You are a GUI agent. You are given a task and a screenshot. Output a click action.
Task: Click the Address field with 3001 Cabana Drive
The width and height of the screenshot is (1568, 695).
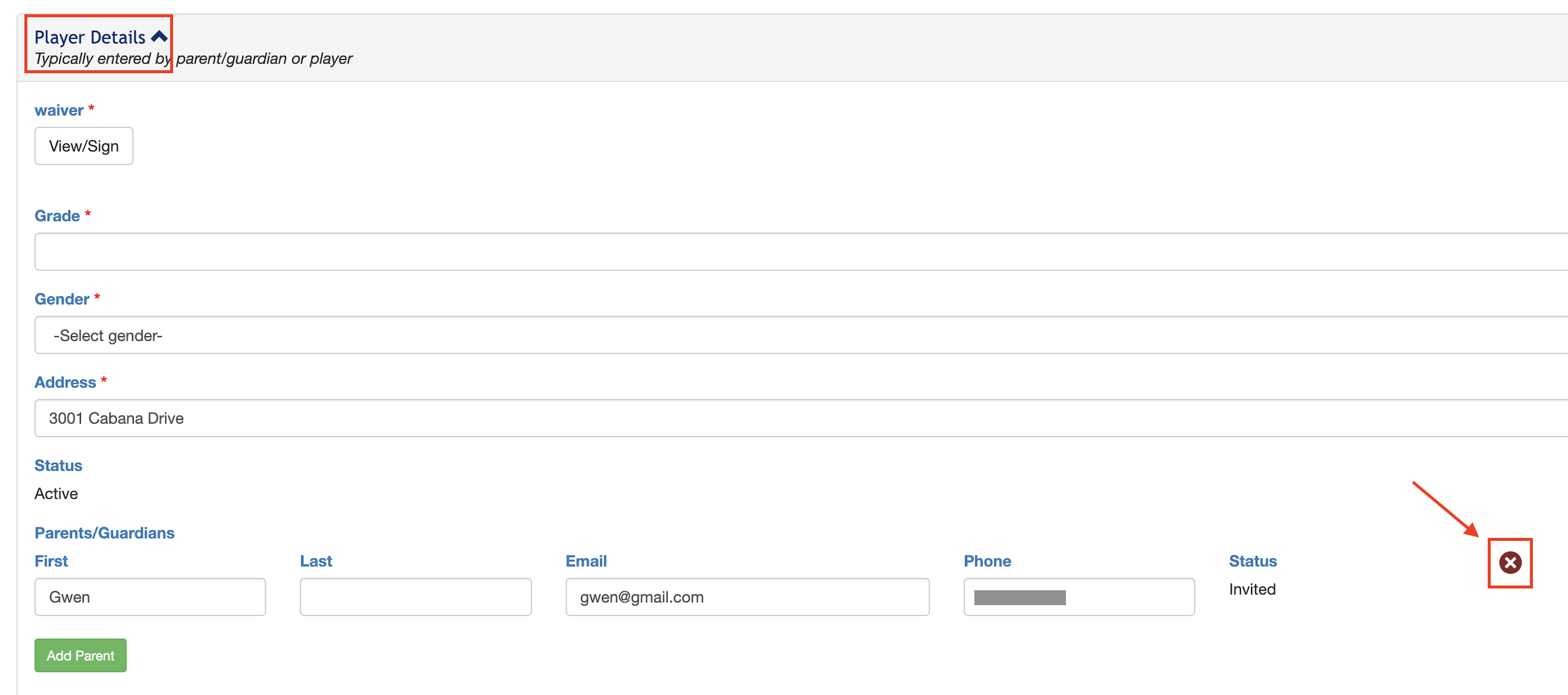[791, 418]
